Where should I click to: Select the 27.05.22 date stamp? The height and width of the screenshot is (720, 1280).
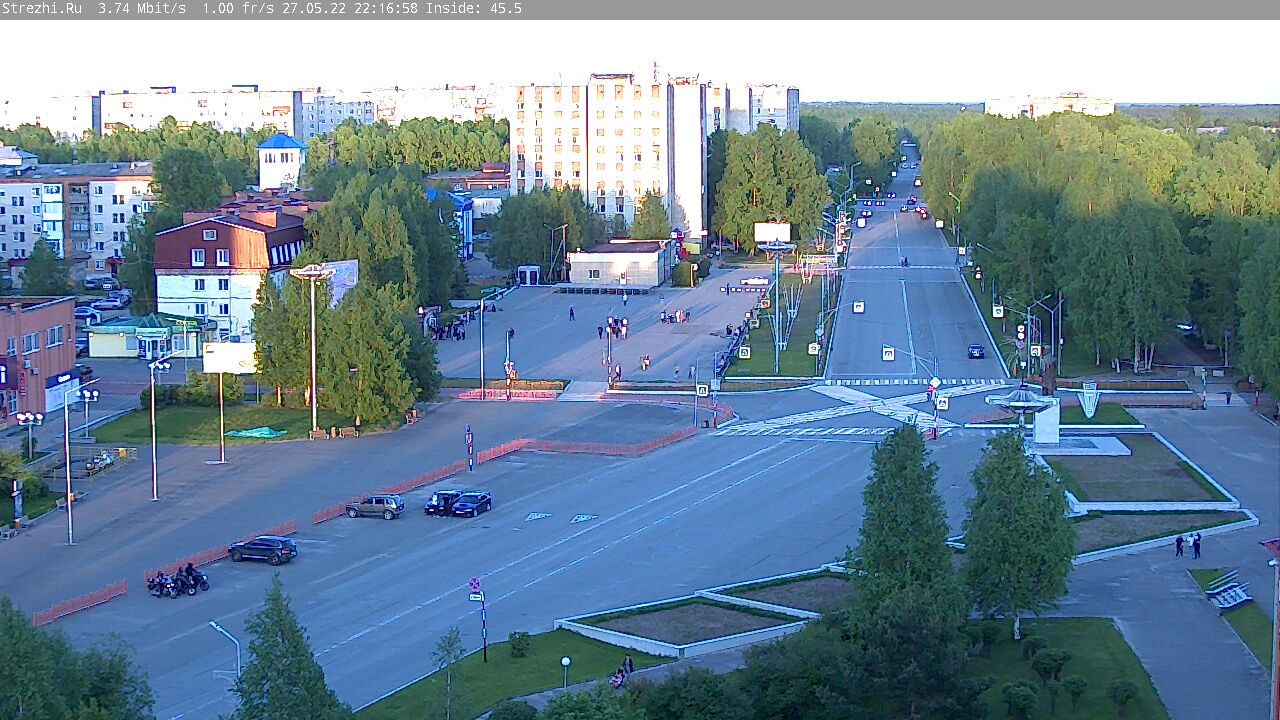tap(313, 9)
